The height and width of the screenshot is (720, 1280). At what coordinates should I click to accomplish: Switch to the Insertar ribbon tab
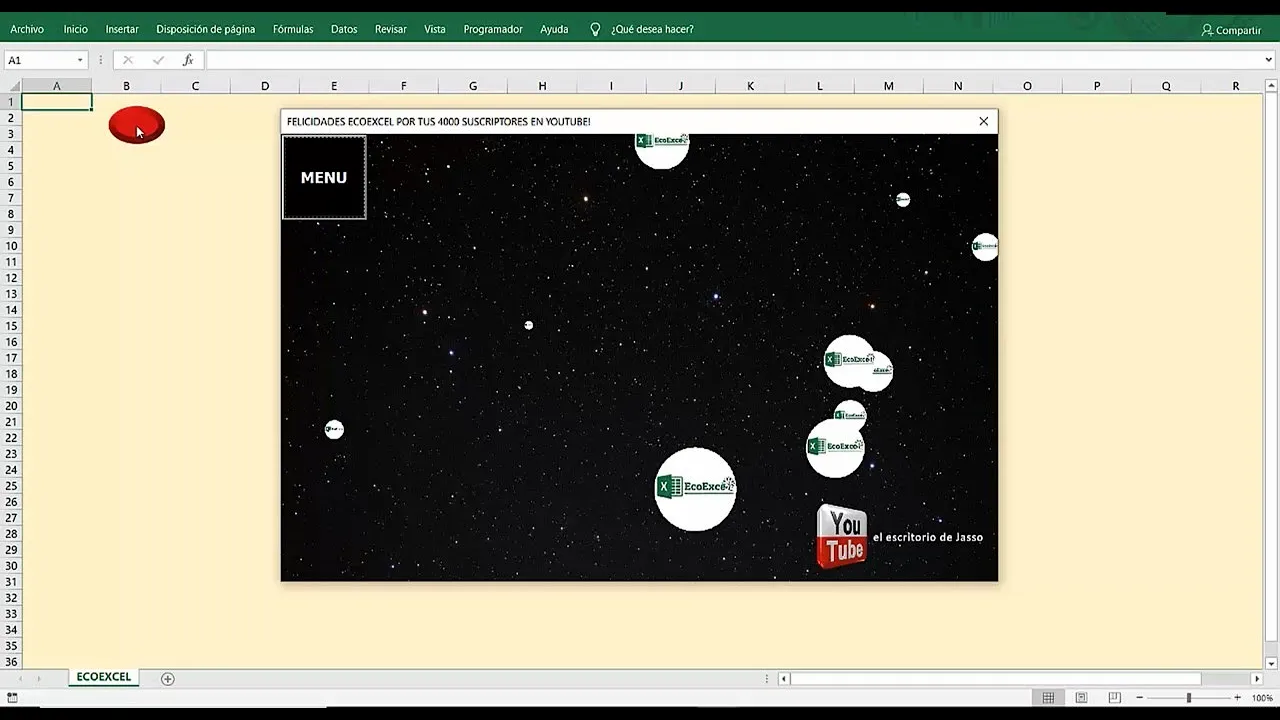(x=122, y=30)
